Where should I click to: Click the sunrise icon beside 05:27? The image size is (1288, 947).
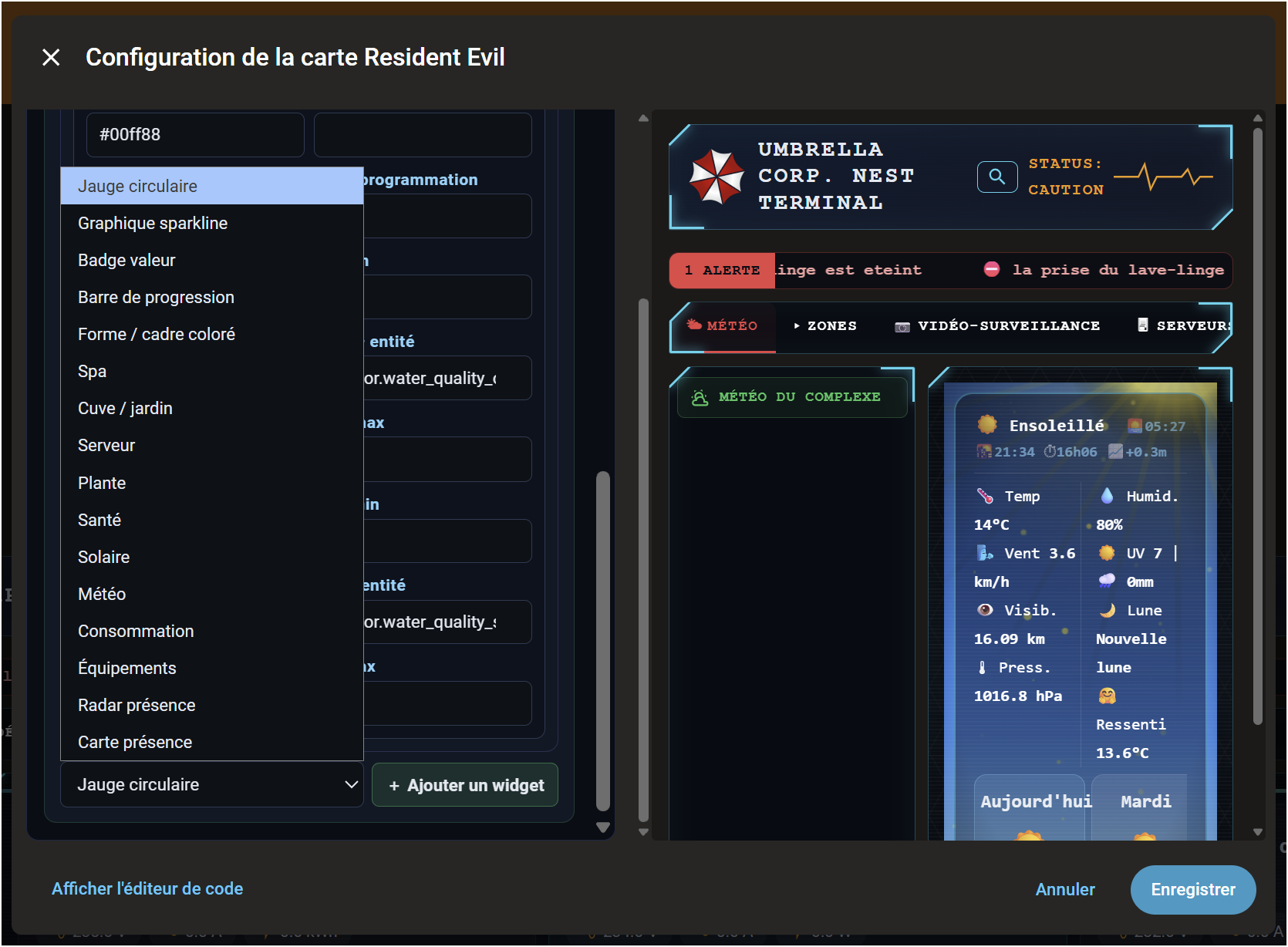[1135, 426]
